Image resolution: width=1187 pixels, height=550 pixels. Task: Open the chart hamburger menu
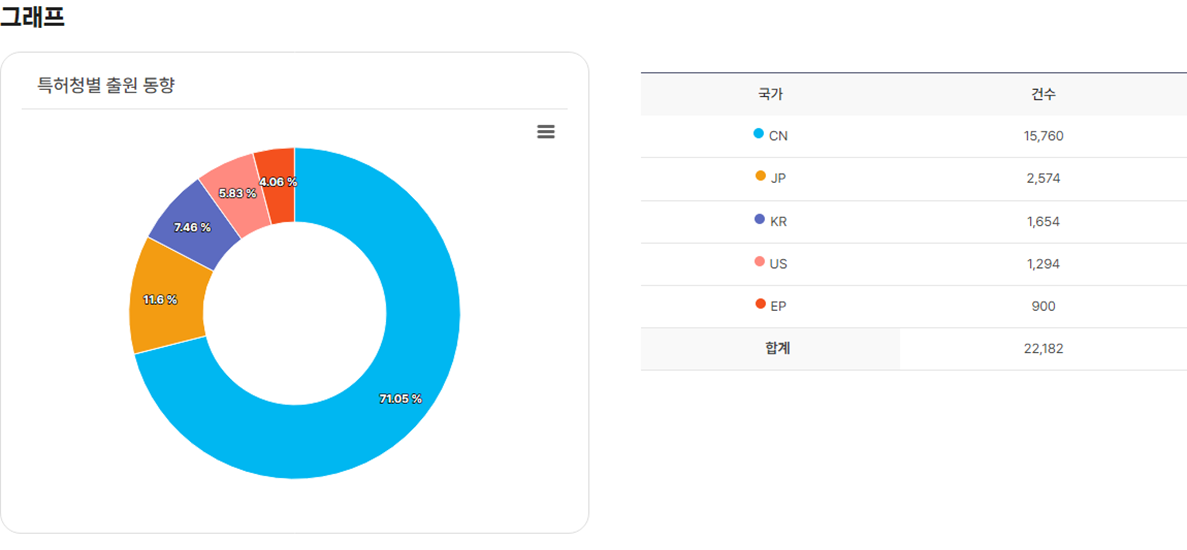point(546,132)
